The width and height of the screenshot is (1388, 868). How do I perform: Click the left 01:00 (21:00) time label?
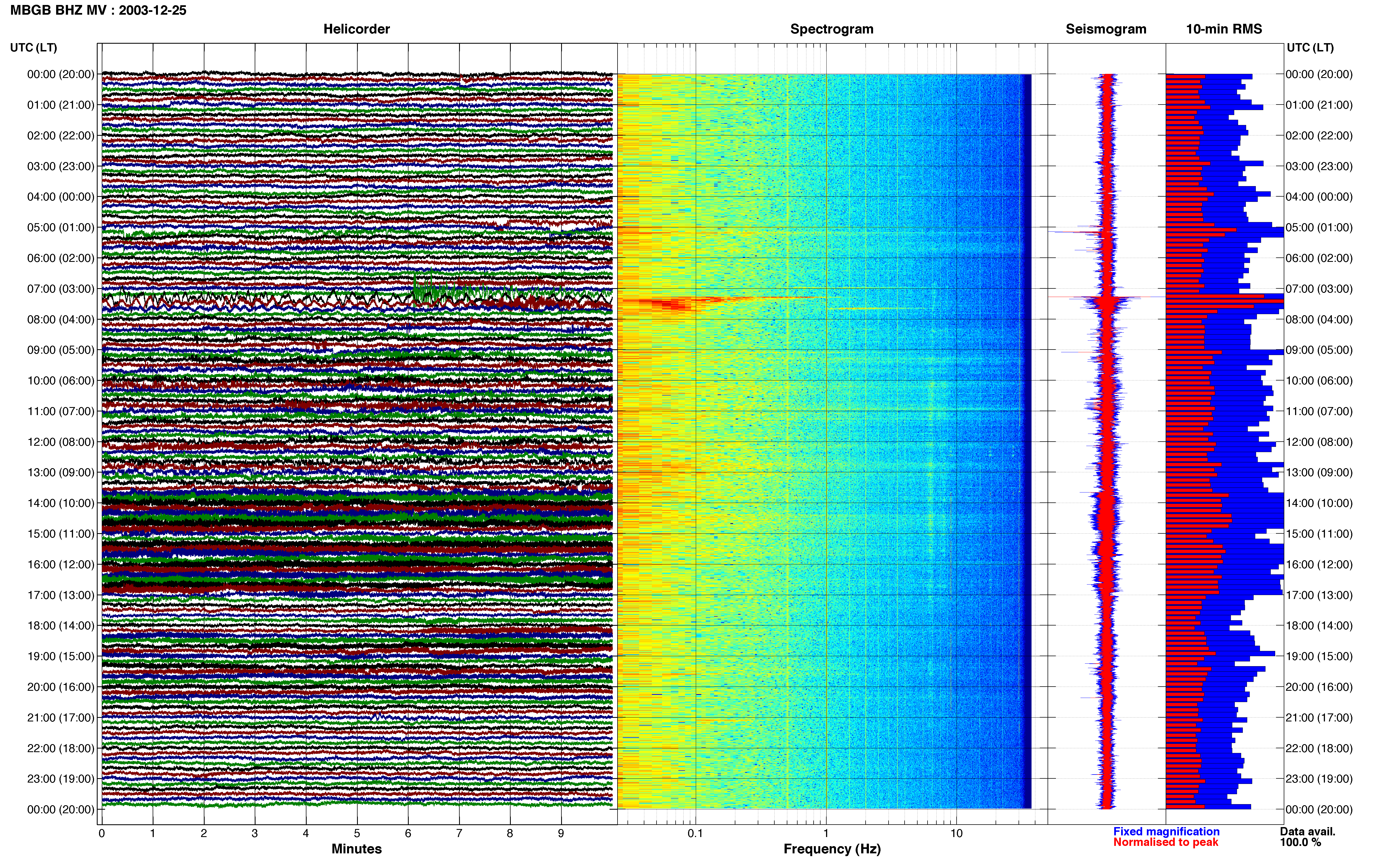[61, 105]
